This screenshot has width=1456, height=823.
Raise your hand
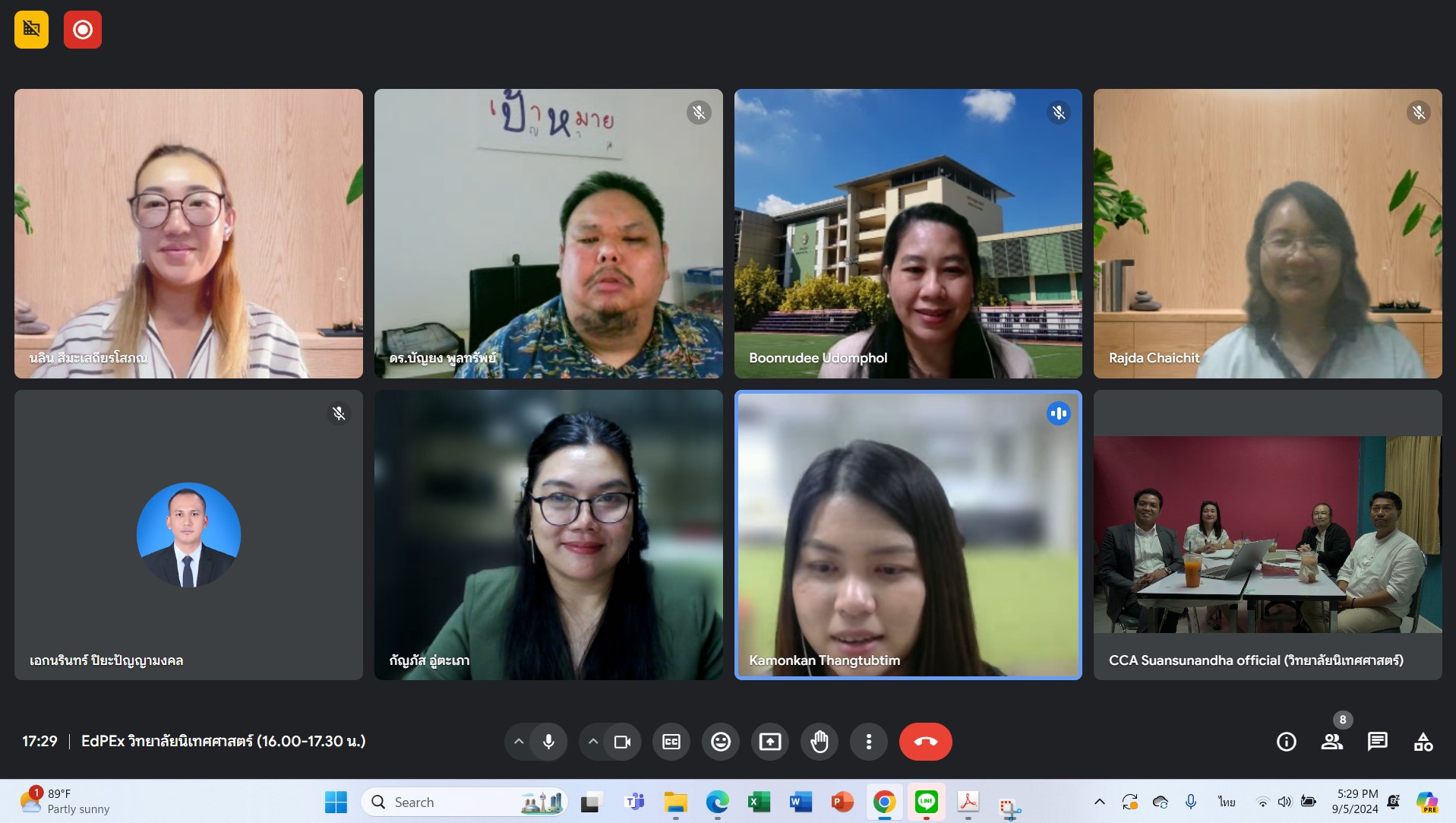(x=819, y=742)
